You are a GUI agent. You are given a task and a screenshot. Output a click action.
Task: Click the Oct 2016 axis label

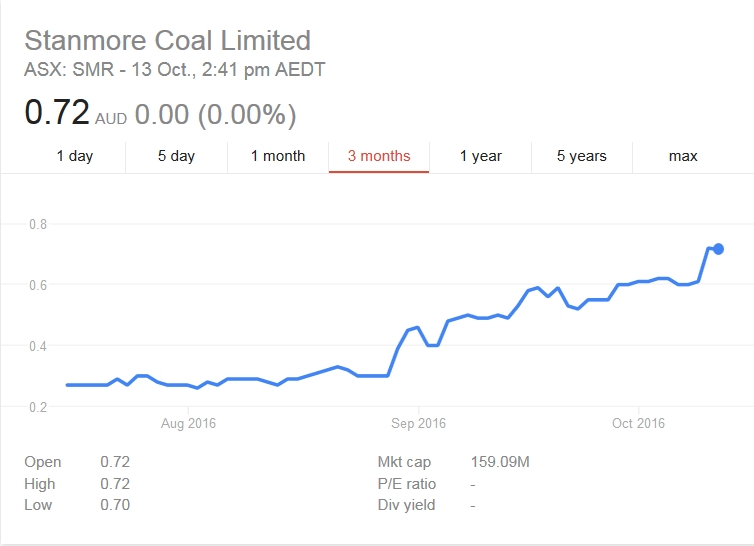pos(638,423)
